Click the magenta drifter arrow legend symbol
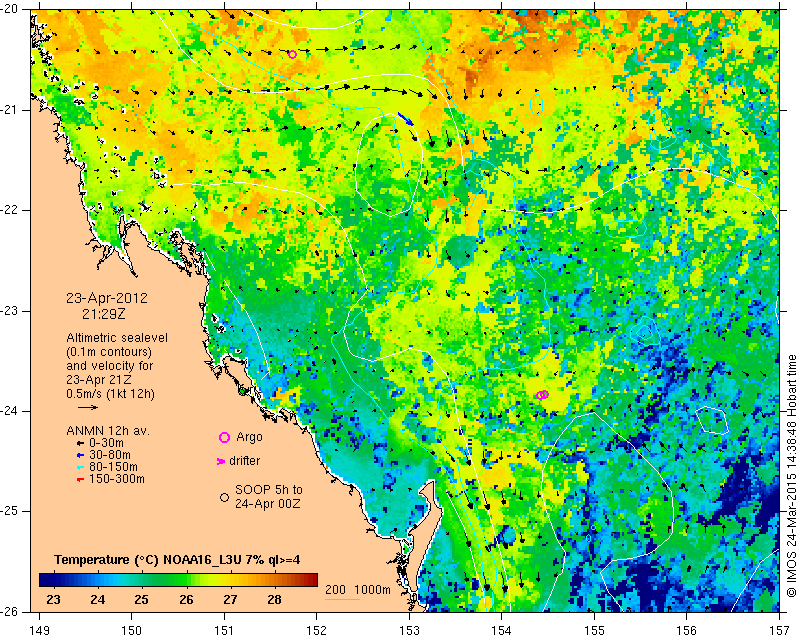Viewport: 800px width, 640px height. tap(221, 461)
